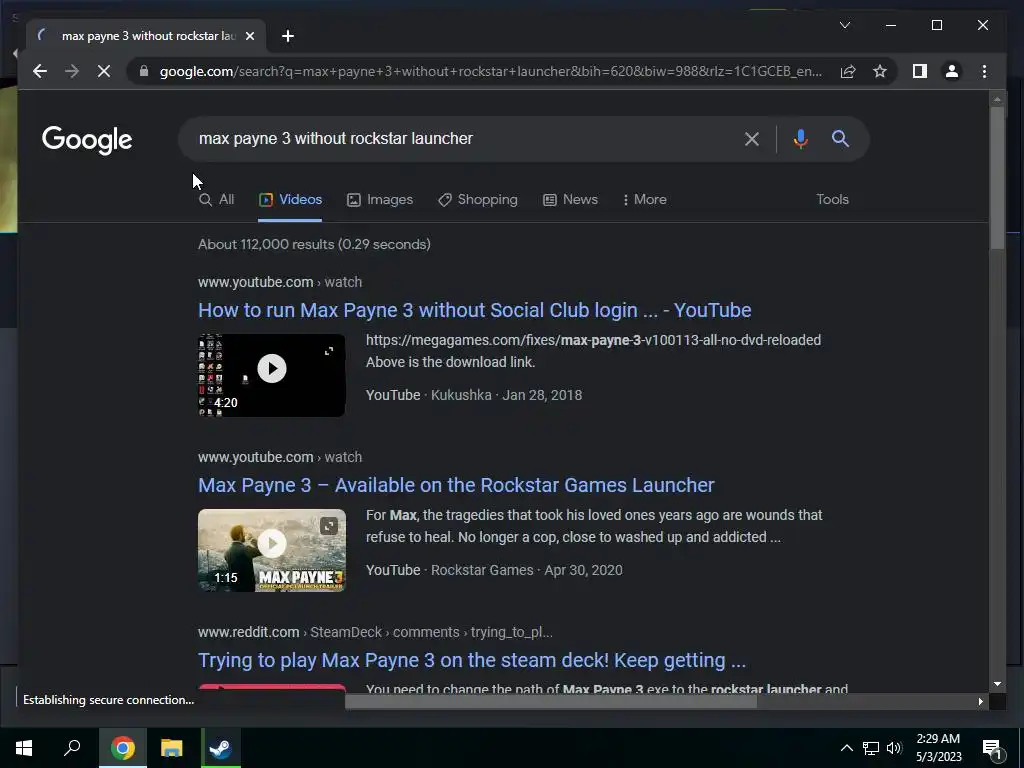Viewport: 1024px width, 768px height.
Task: Stop loading the page with the X button
Action: (x=104, y=71)
